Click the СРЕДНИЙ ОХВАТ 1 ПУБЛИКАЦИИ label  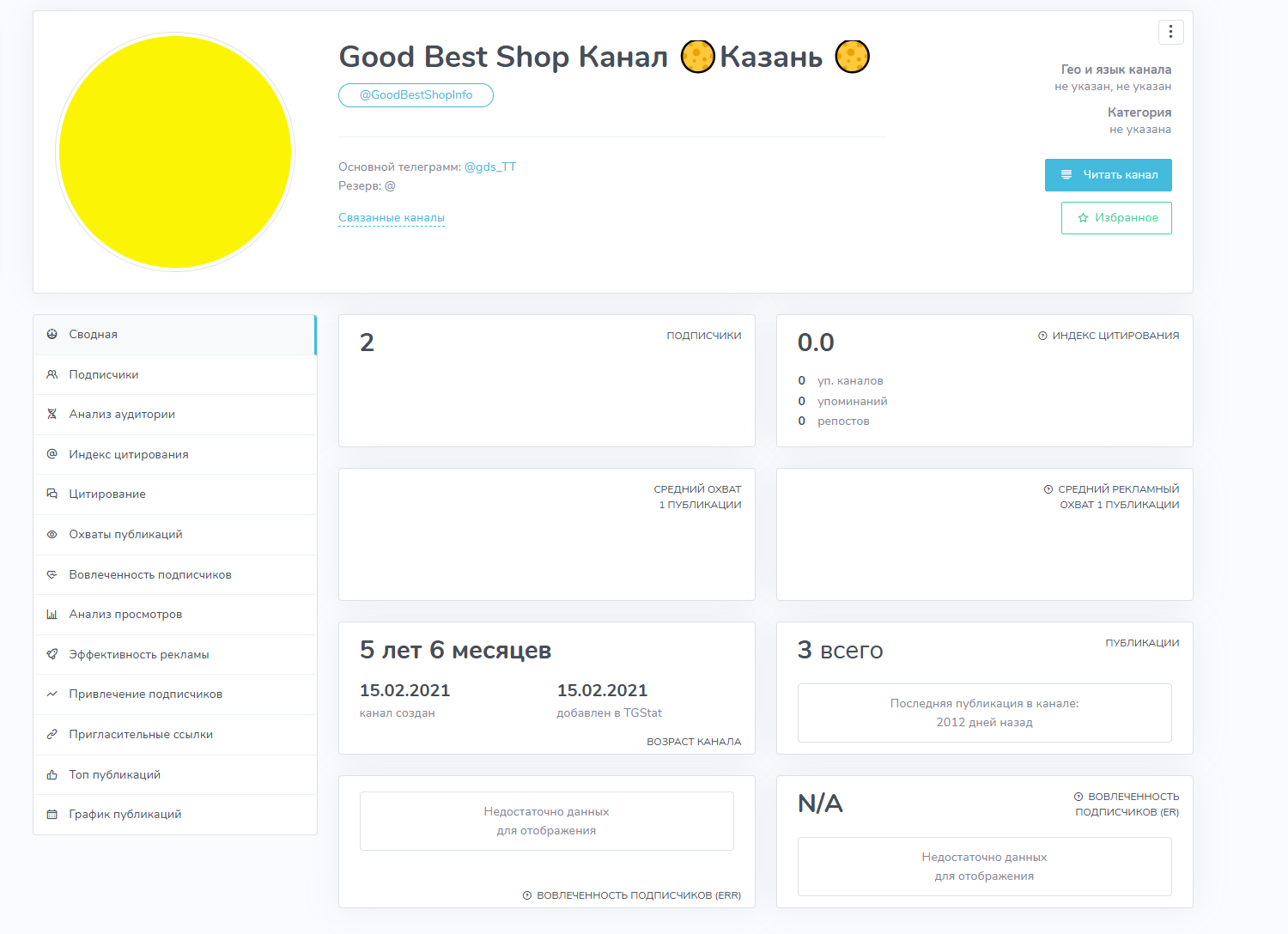click(x=698, y=497)
